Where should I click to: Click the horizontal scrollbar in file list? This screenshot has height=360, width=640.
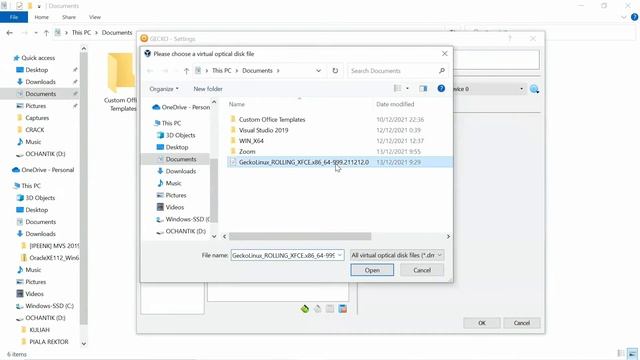300,236
